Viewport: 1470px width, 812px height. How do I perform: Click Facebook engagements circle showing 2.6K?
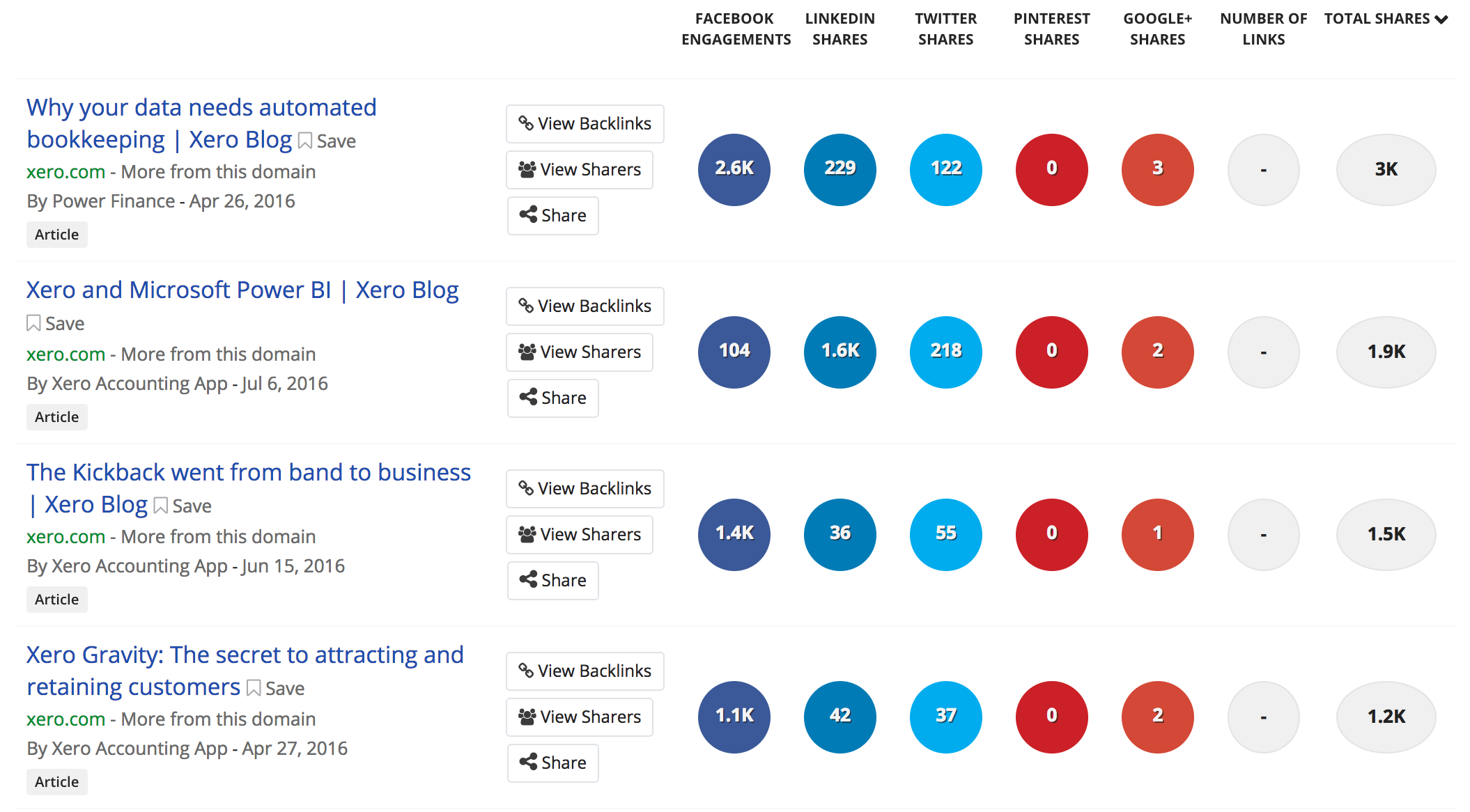[734, 169]
